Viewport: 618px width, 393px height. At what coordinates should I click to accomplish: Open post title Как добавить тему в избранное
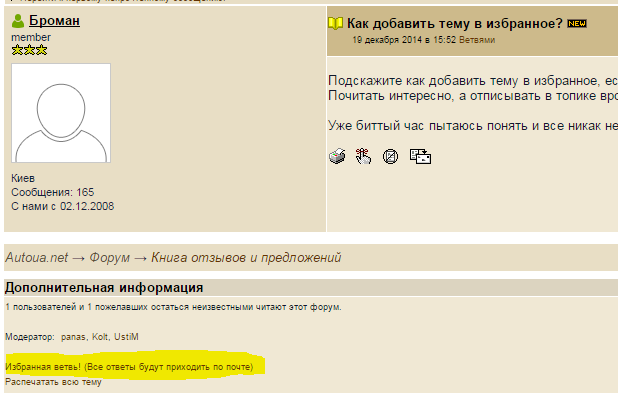455,24
